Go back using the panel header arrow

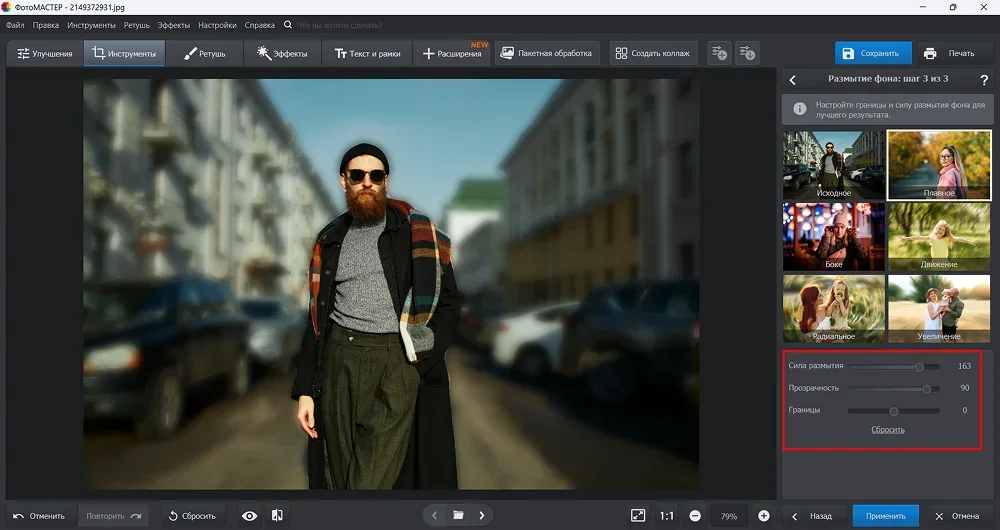pos(793,80)
